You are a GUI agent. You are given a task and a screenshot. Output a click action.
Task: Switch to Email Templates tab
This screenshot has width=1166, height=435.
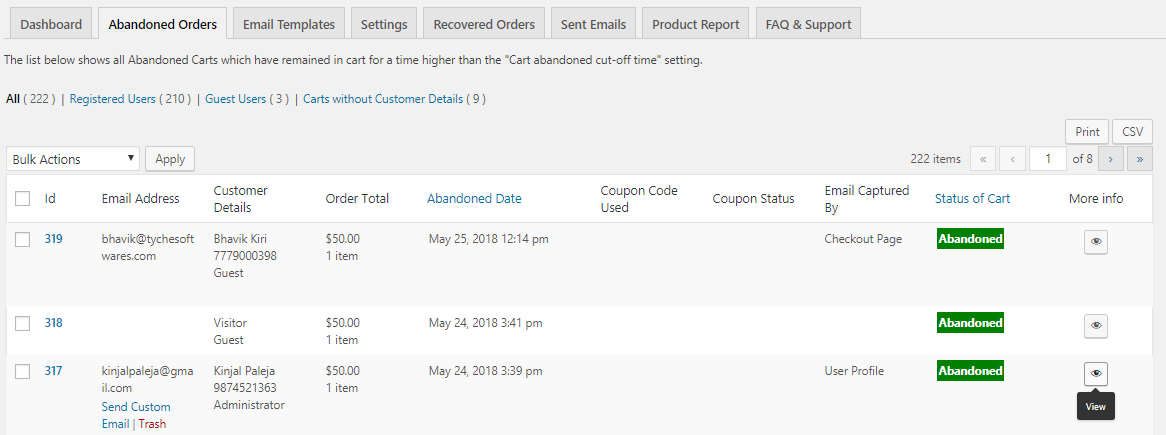(289, 24)
